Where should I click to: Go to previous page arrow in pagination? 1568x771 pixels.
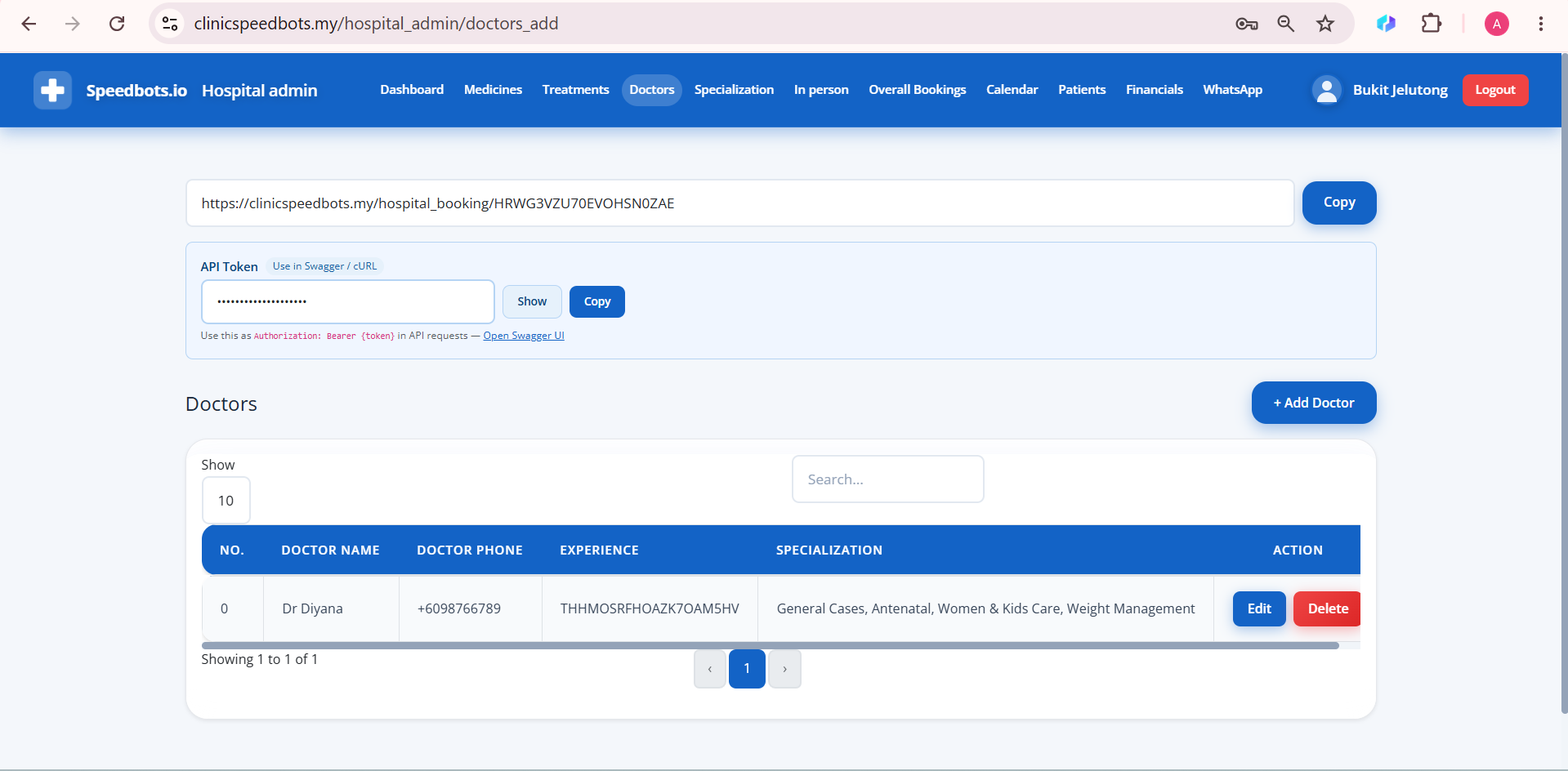709,669
